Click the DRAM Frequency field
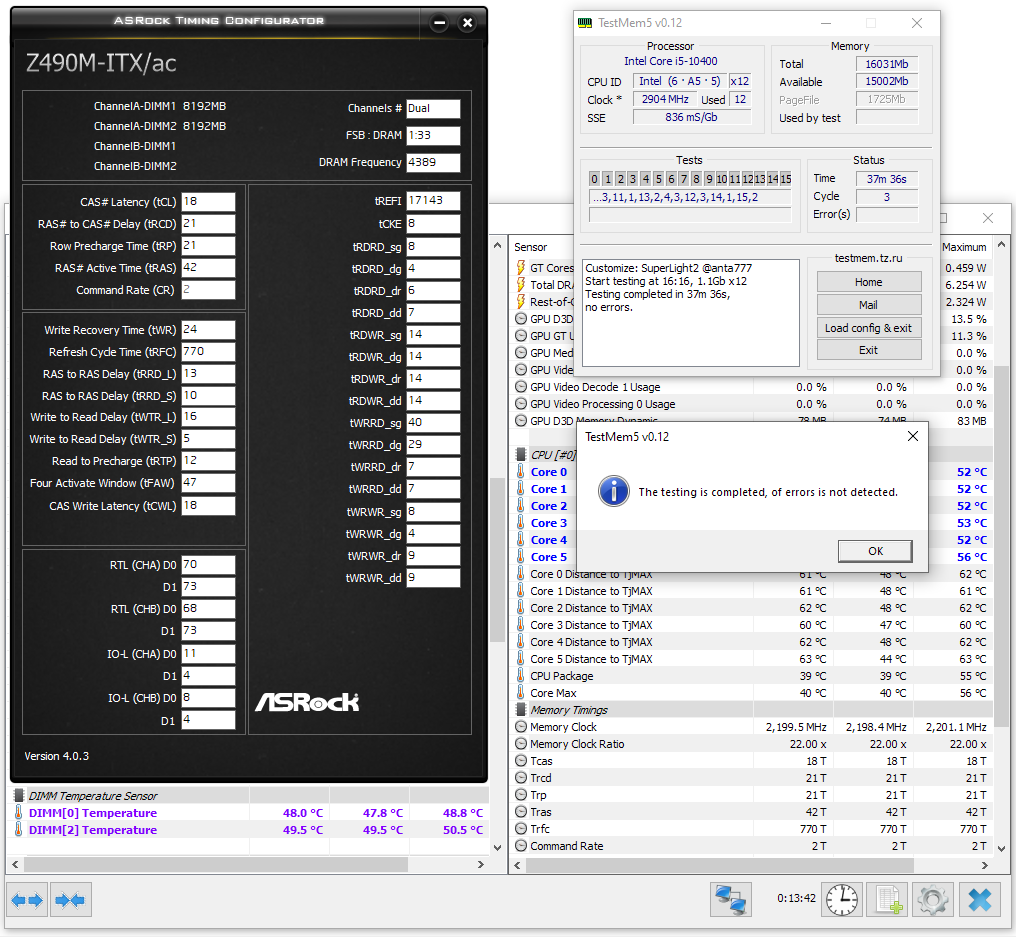Viewport: 1016px width, 937px height. [433, 162]
